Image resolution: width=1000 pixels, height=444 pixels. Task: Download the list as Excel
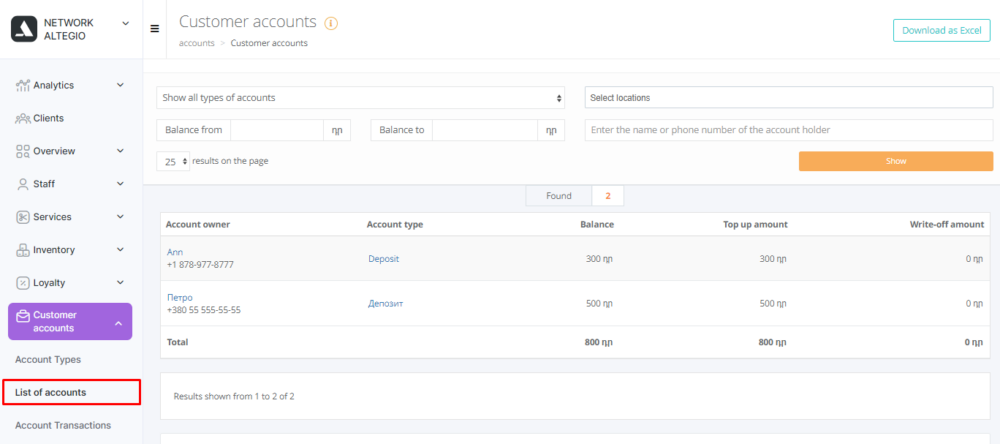point(941,30)
